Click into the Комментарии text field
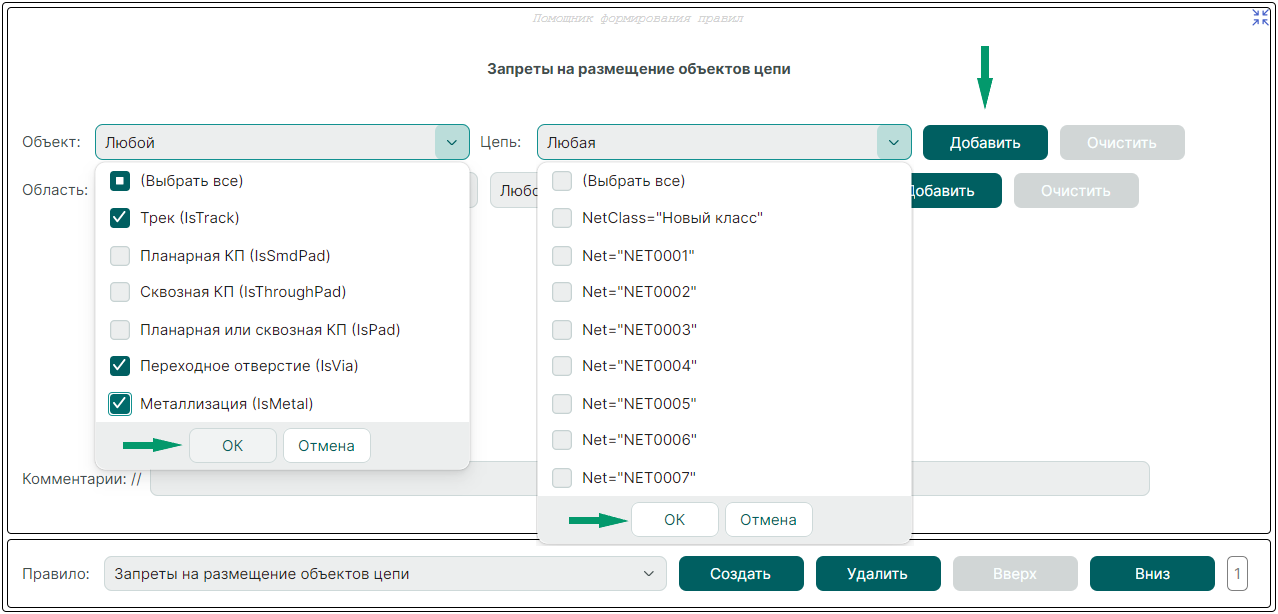This screenshot has height=614, width=1278. coord(650,479)
